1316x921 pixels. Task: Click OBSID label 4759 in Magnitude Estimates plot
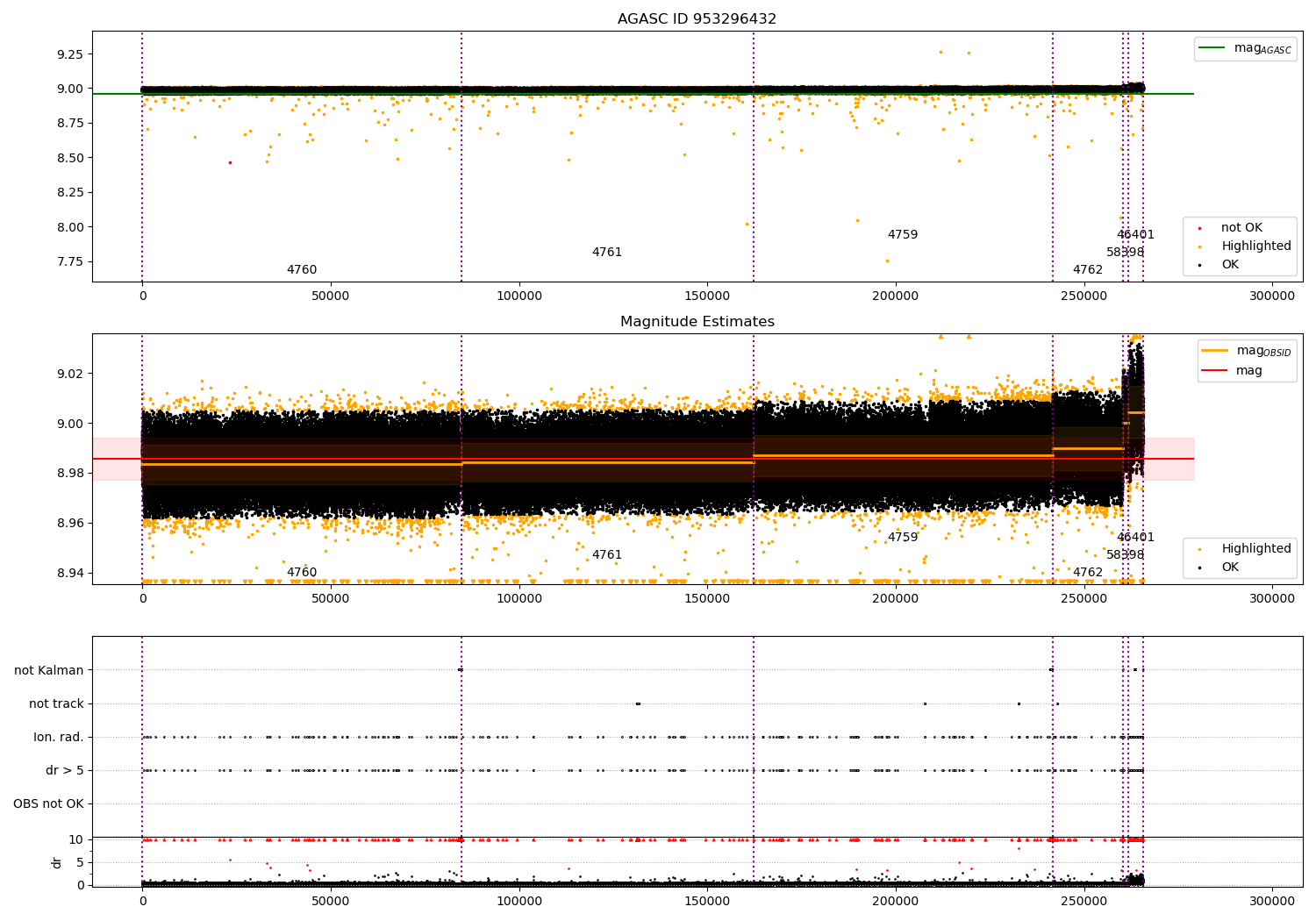[x=903, y=538]
